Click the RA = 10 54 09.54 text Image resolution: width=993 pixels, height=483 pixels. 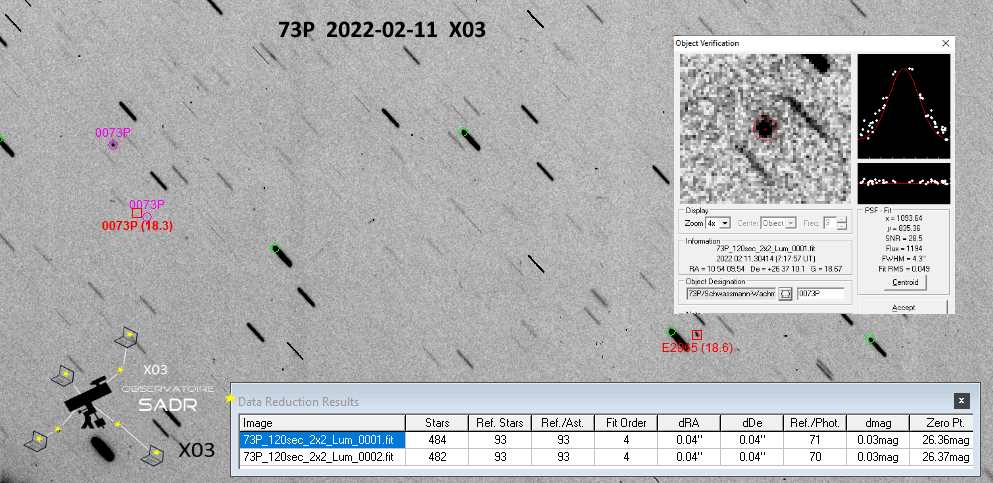point(716,269)
